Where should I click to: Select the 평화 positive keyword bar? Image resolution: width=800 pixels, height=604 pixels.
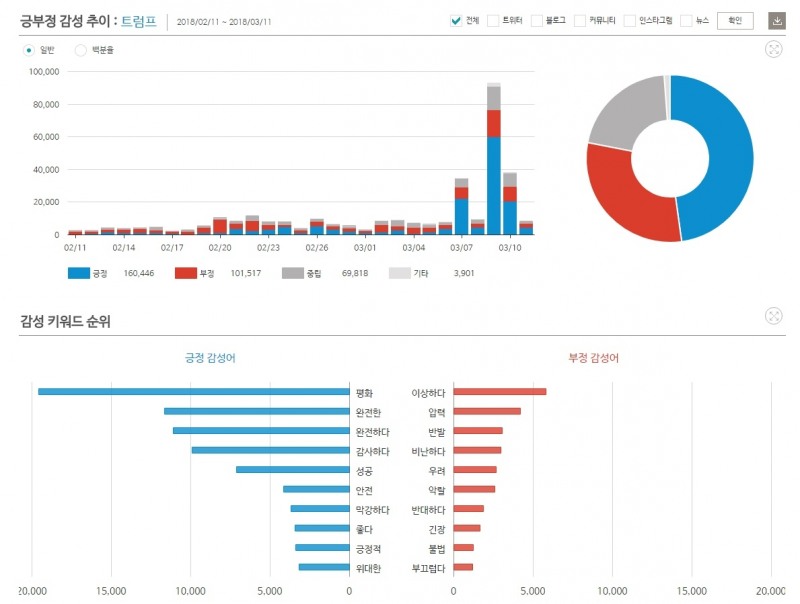192,392
